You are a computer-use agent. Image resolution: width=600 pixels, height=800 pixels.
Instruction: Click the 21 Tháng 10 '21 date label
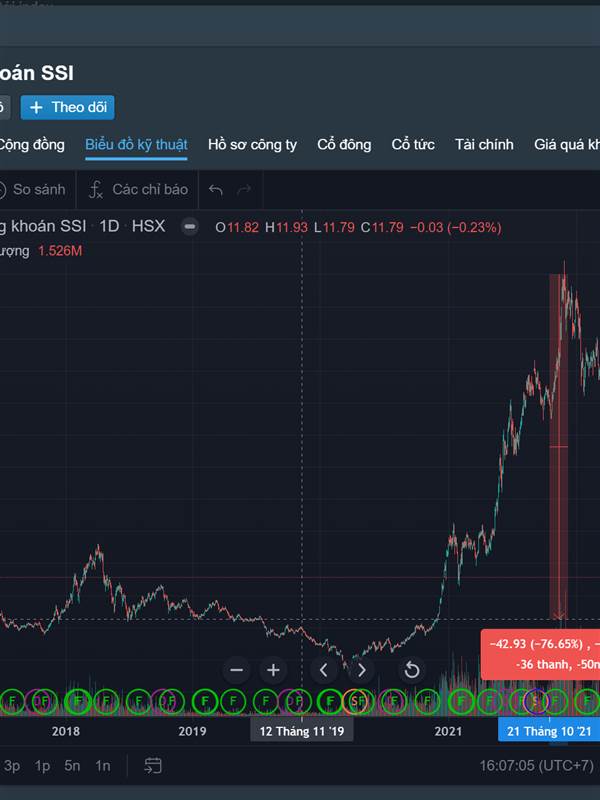tap(549, 731)
